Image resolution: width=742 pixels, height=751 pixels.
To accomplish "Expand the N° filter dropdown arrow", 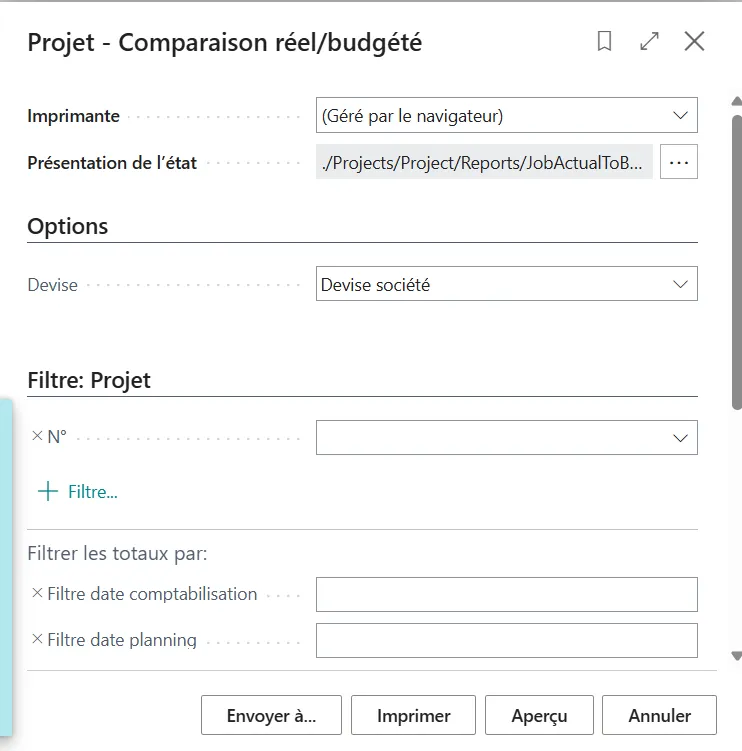I will point(680,438).
